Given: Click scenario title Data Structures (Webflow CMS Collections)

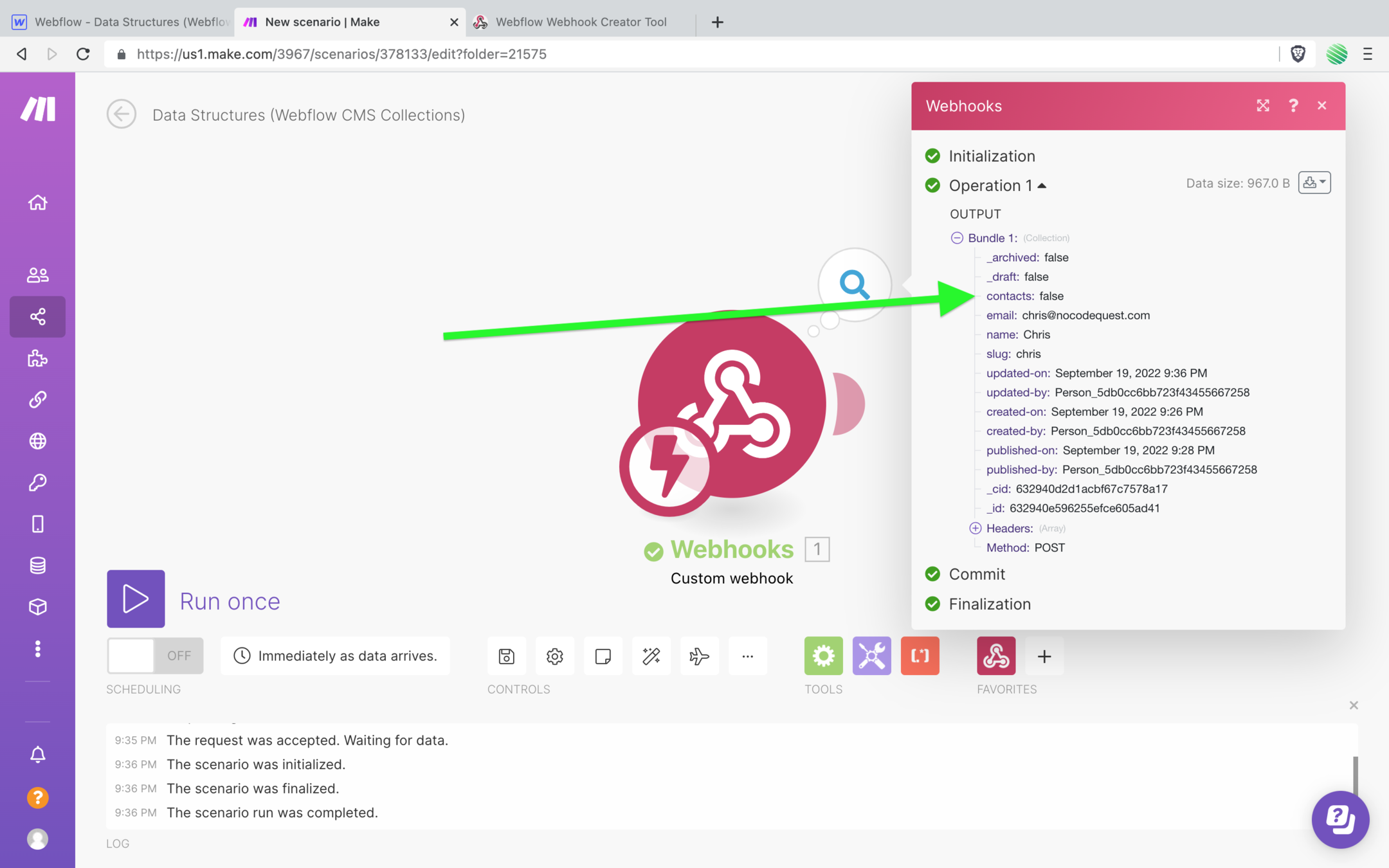Looking at the screenshot, I should (309, 114).
